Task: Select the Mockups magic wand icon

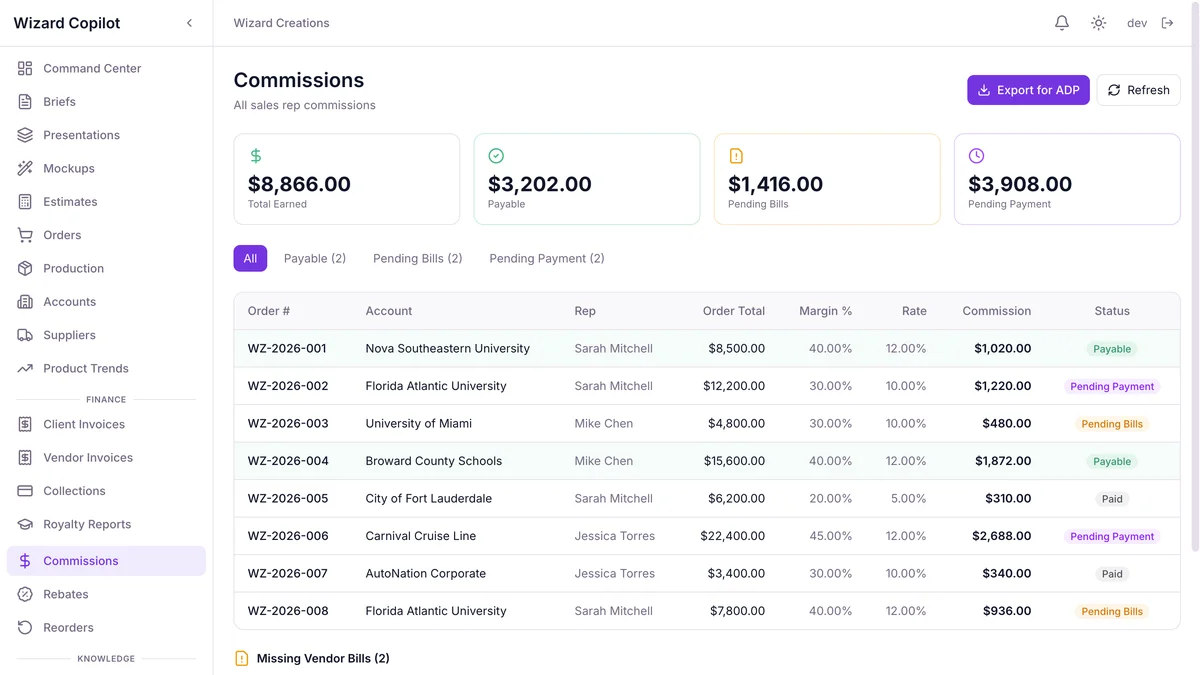Action: click(x=25, y=168)
